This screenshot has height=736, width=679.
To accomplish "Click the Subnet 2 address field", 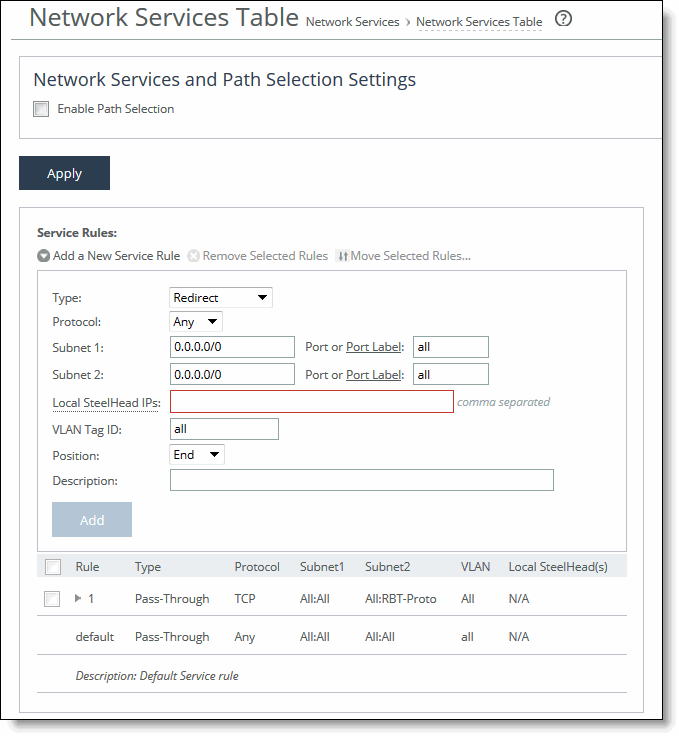I will 232,375.
